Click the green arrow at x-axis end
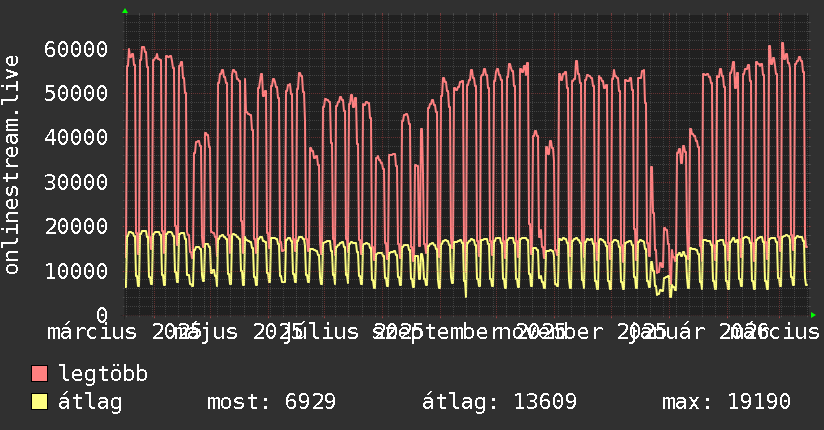The height and width of the screenshot is (430, 824). point(813,315)
